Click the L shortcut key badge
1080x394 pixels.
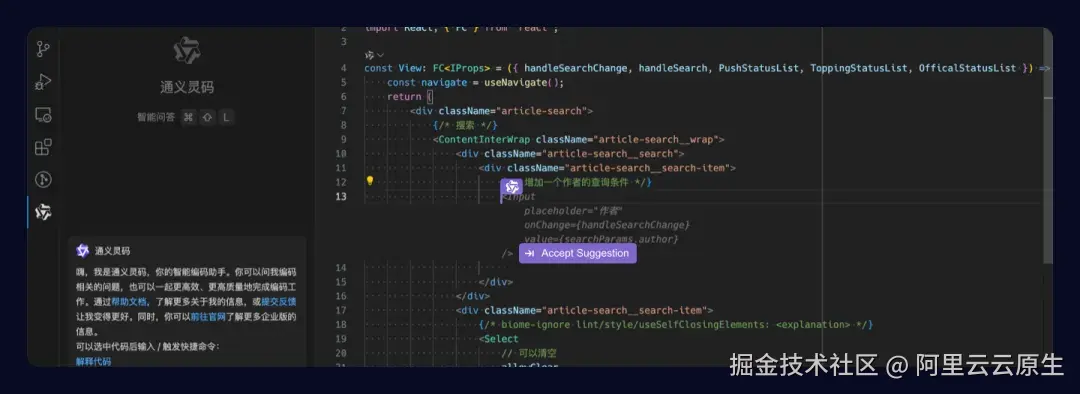[226, 118]
